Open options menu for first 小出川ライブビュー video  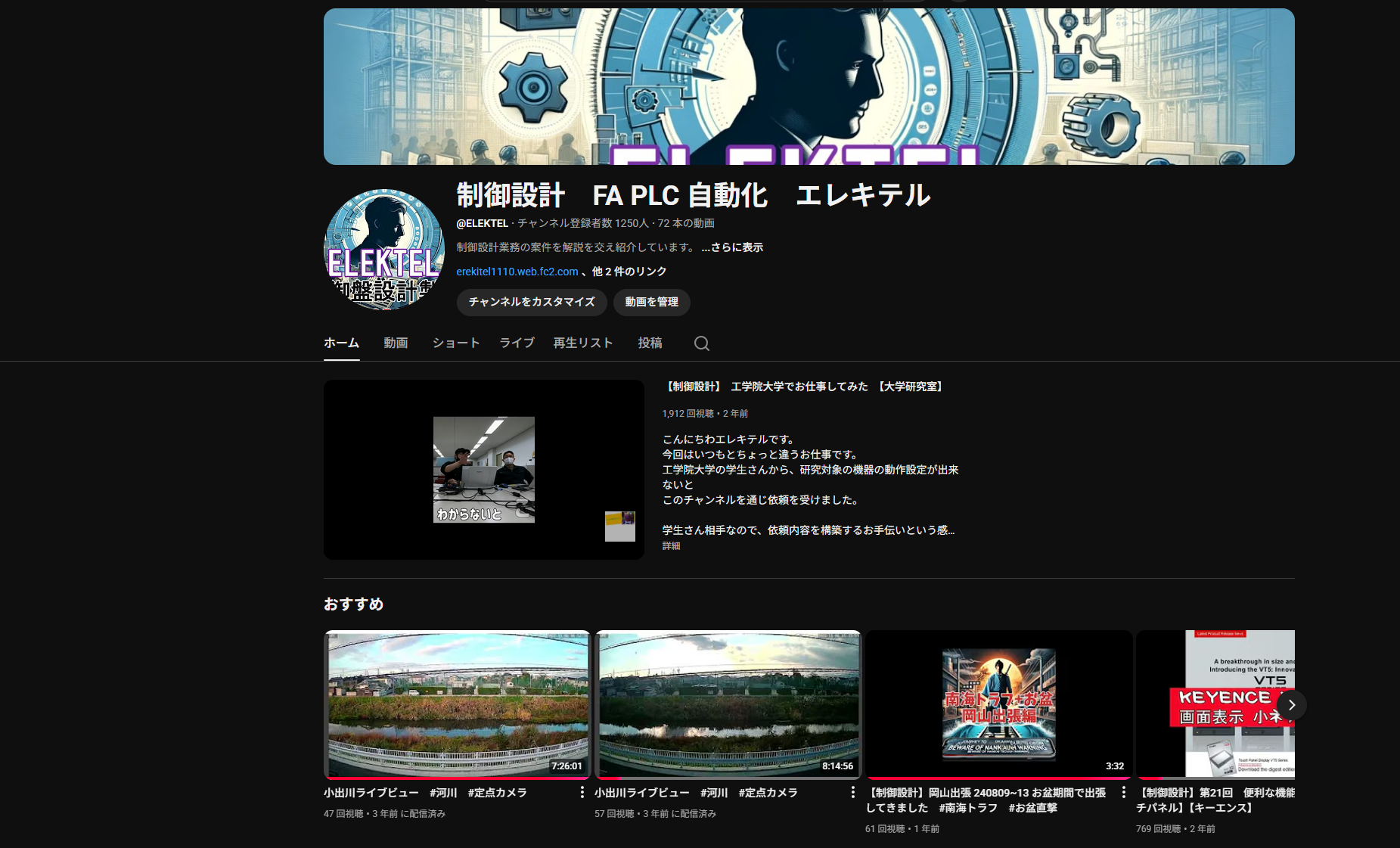[x=582, y=792]
